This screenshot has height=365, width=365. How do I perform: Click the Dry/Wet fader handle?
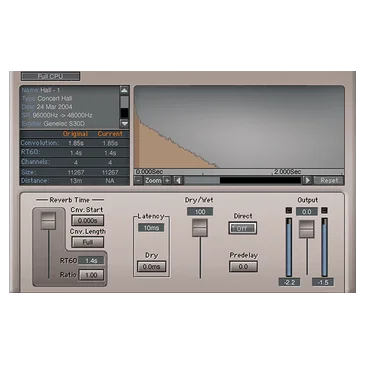(200, 228)
